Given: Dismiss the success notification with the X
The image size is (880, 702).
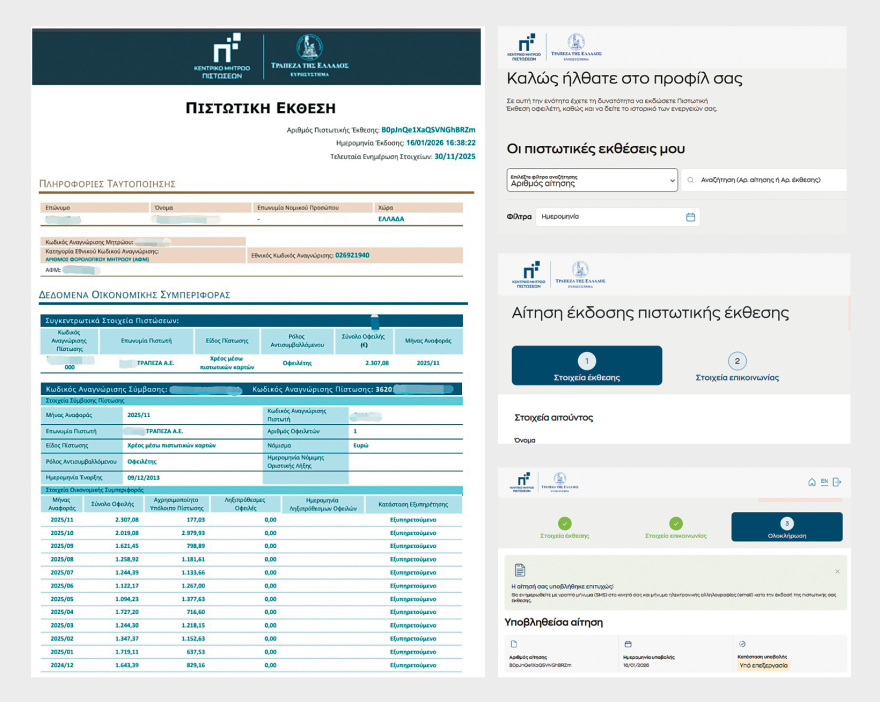Looking at the screenshot, I should (x=837, y=571).
